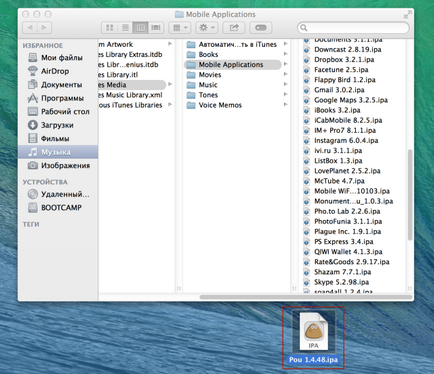Select Gmail 3.0.2.ipa

click(x=339, y=90)
